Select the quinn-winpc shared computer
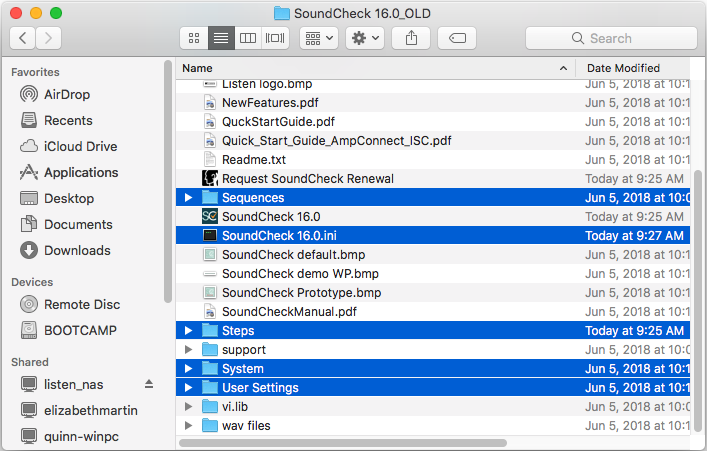The image size is (707, 451). [70, 436]
